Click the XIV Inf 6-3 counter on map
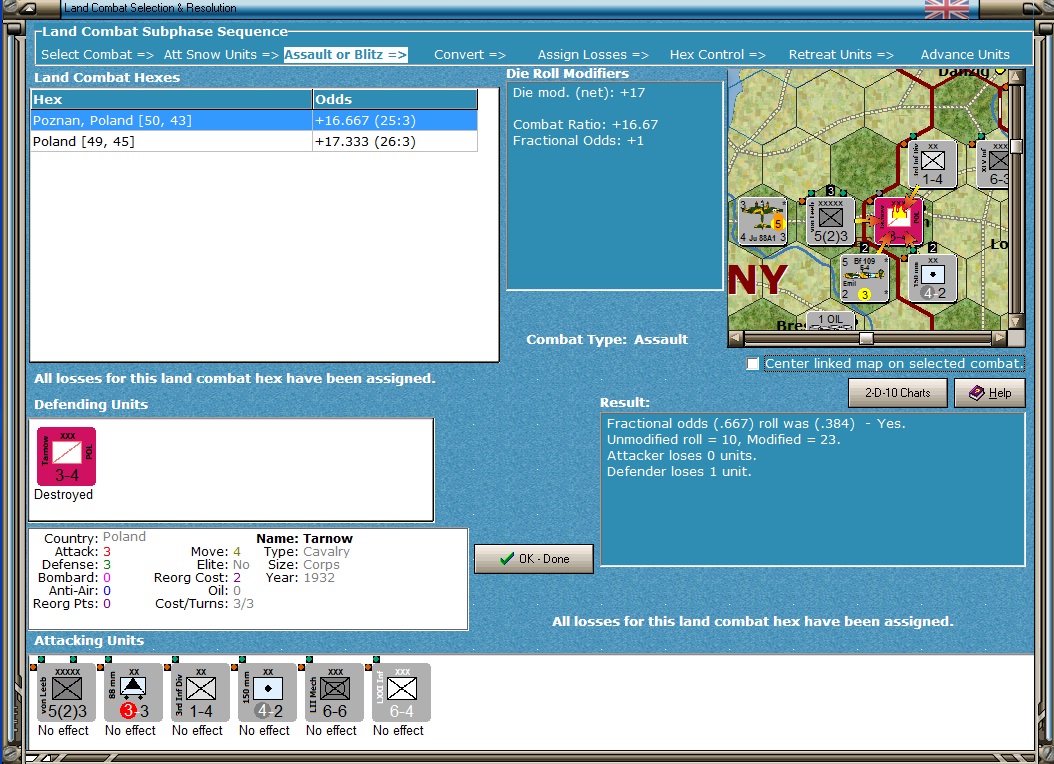 (x=993, y=165)
